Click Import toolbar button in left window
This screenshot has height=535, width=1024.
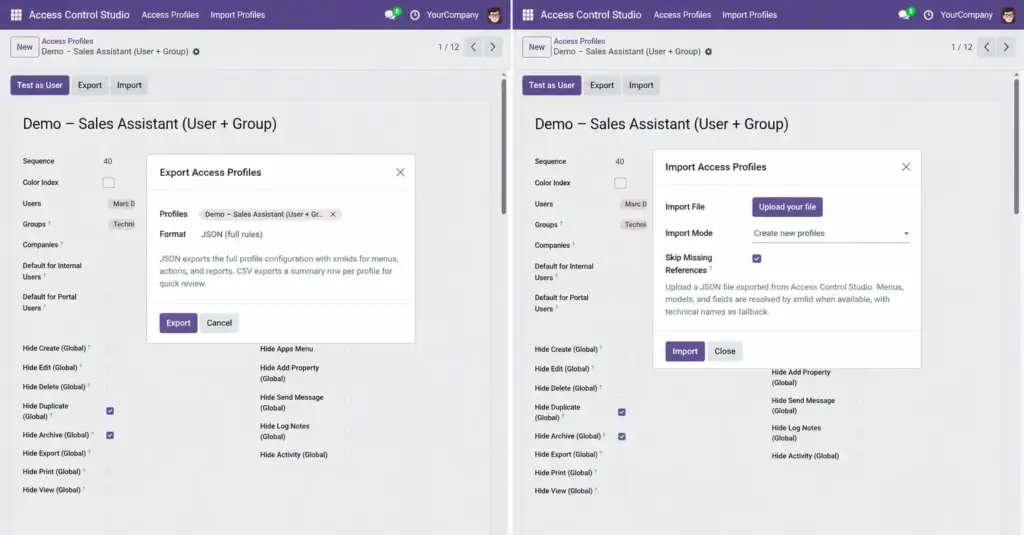(x=129, y=85)
